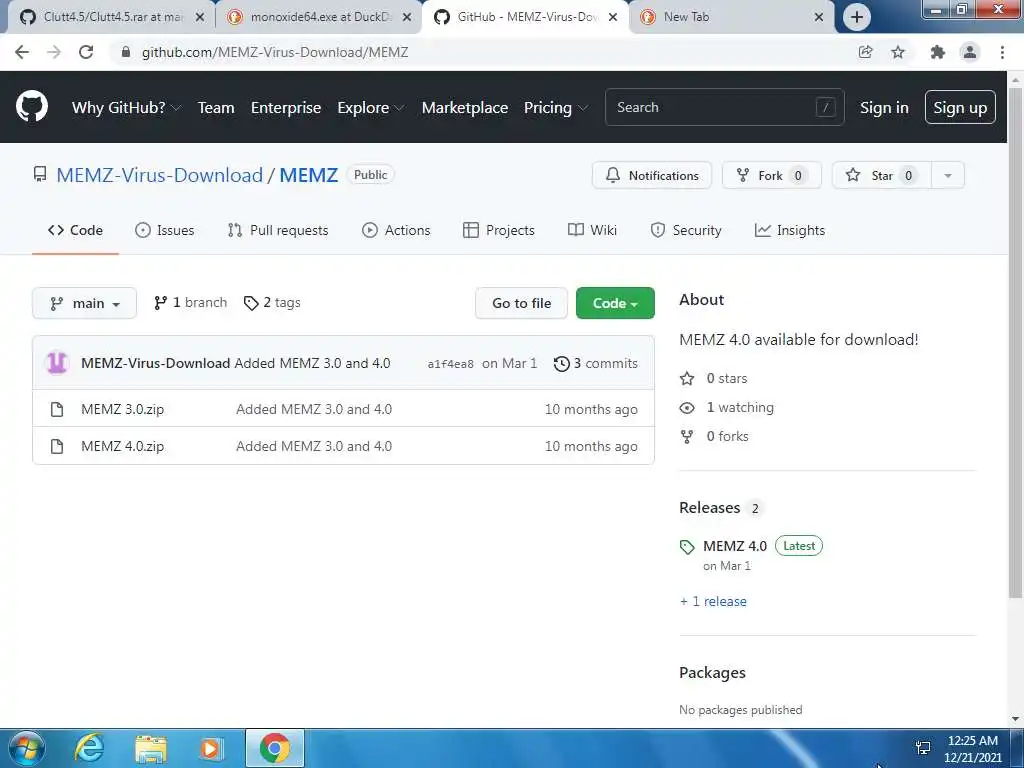
Task: Open Chrome's three-dot menu
Action: pyautogui.click(x=1002, y=52)
